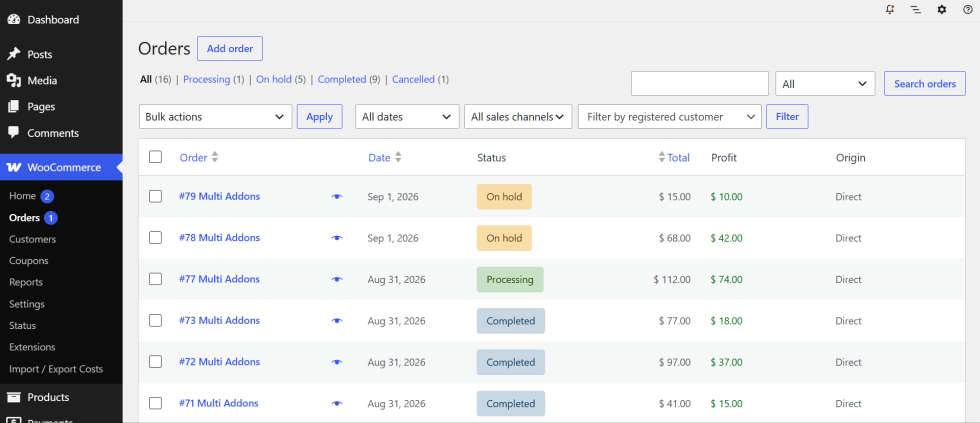Toggle the select-all orders checkbox
980x423 pixels.
click(156, 157)
